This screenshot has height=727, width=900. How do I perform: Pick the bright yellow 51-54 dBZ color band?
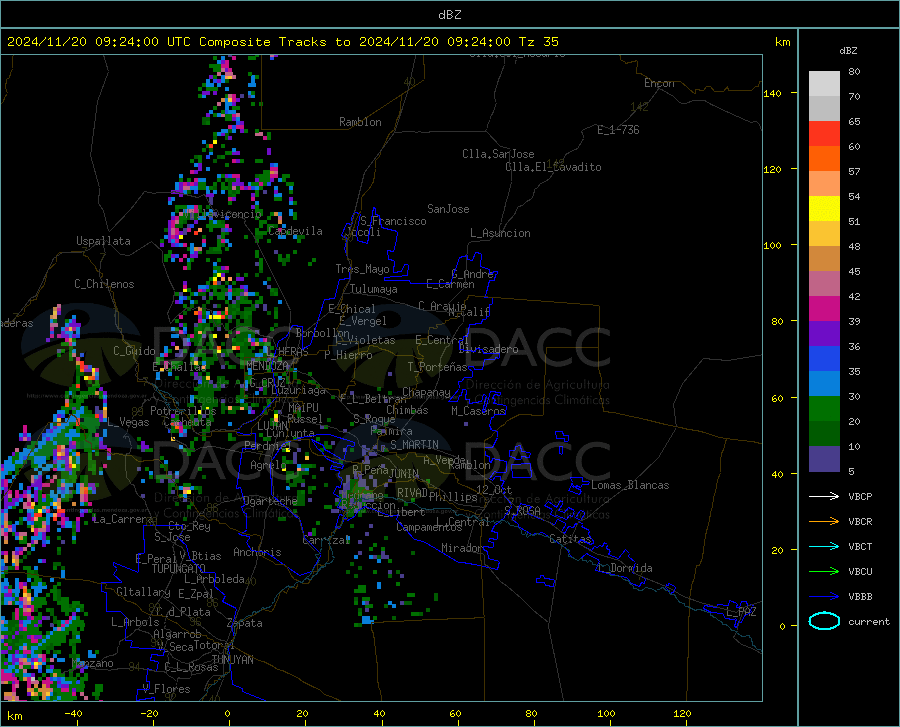[x=824, y=209]
